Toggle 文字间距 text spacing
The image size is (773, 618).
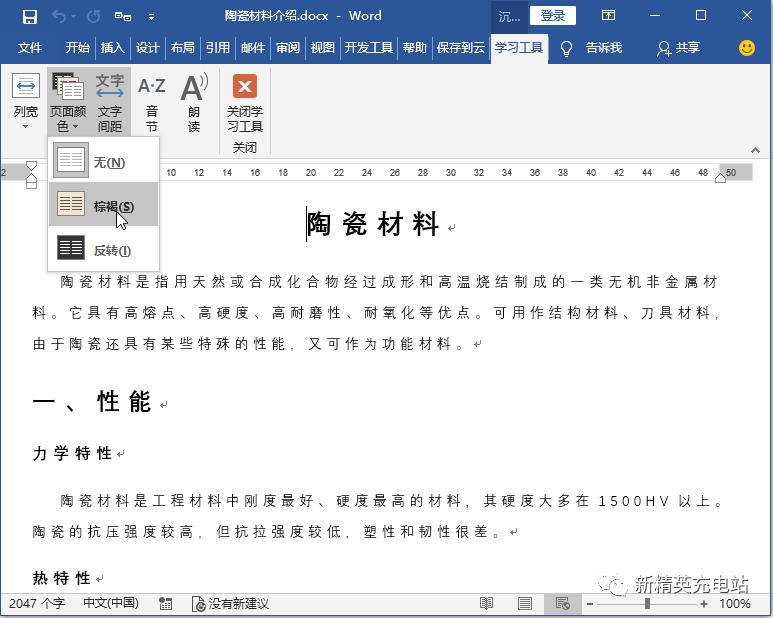coord(109,102)
